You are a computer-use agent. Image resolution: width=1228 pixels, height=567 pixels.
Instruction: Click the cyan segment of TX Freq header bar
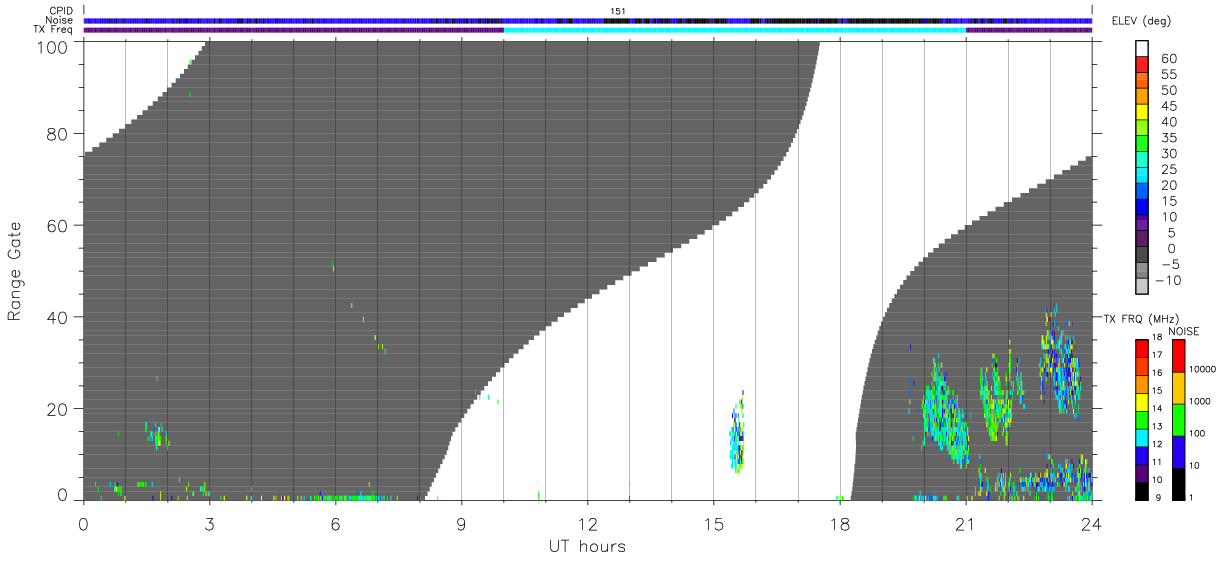click(735, 30)
